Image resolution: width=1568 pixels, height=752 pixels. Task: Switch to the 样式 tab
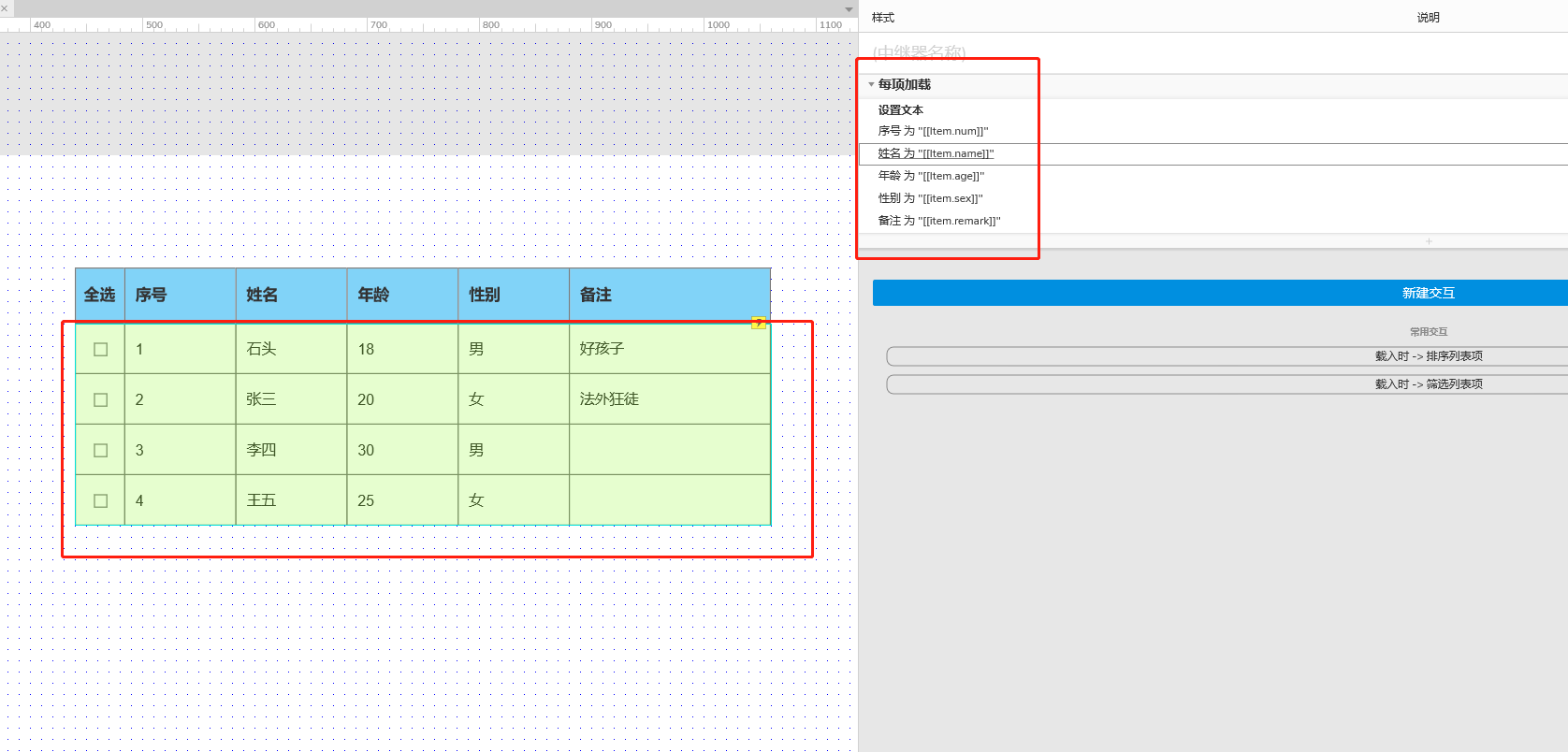883,18
